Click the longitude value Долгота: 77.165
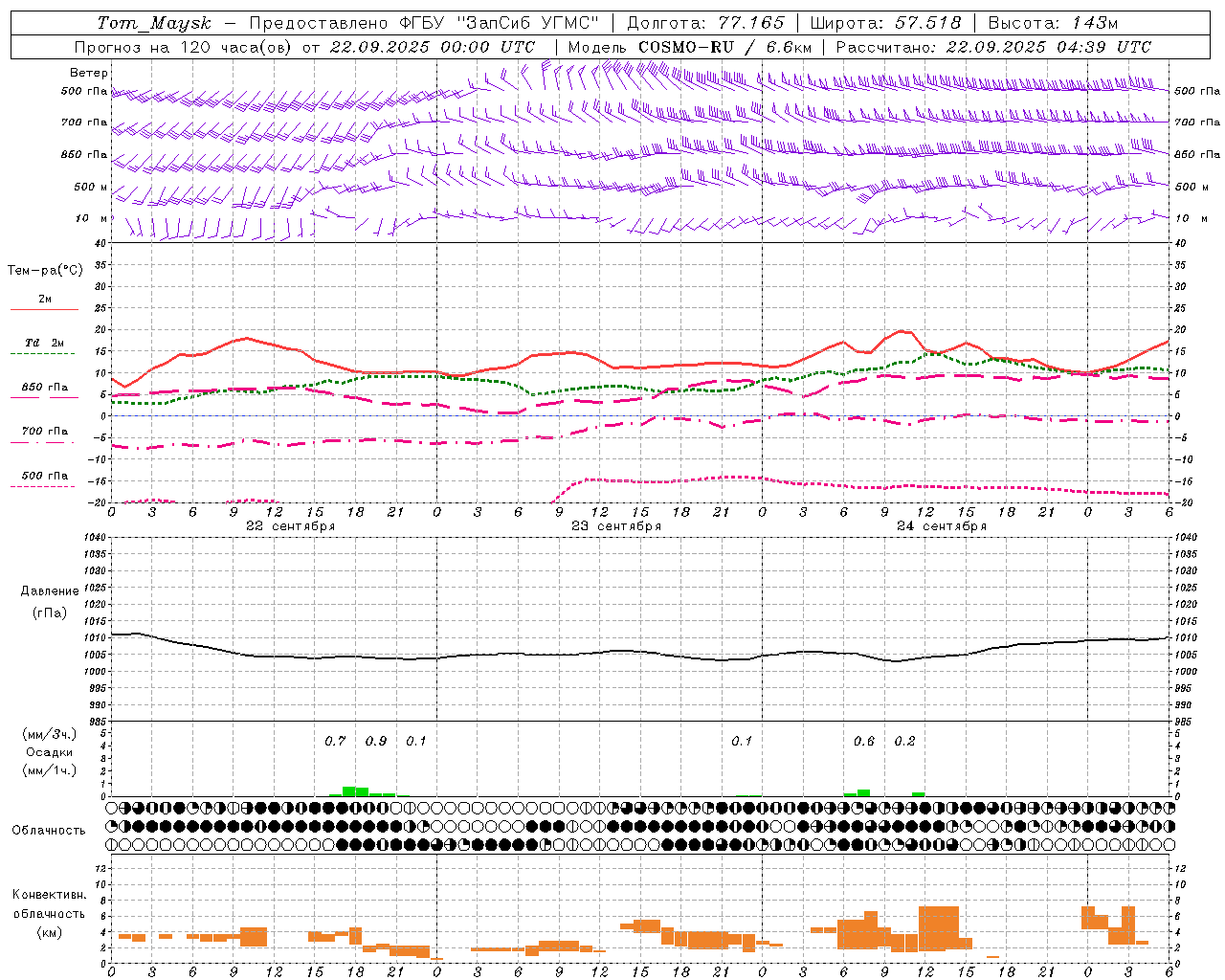Viewport: 1225px width, 980px height. [705, 23]
